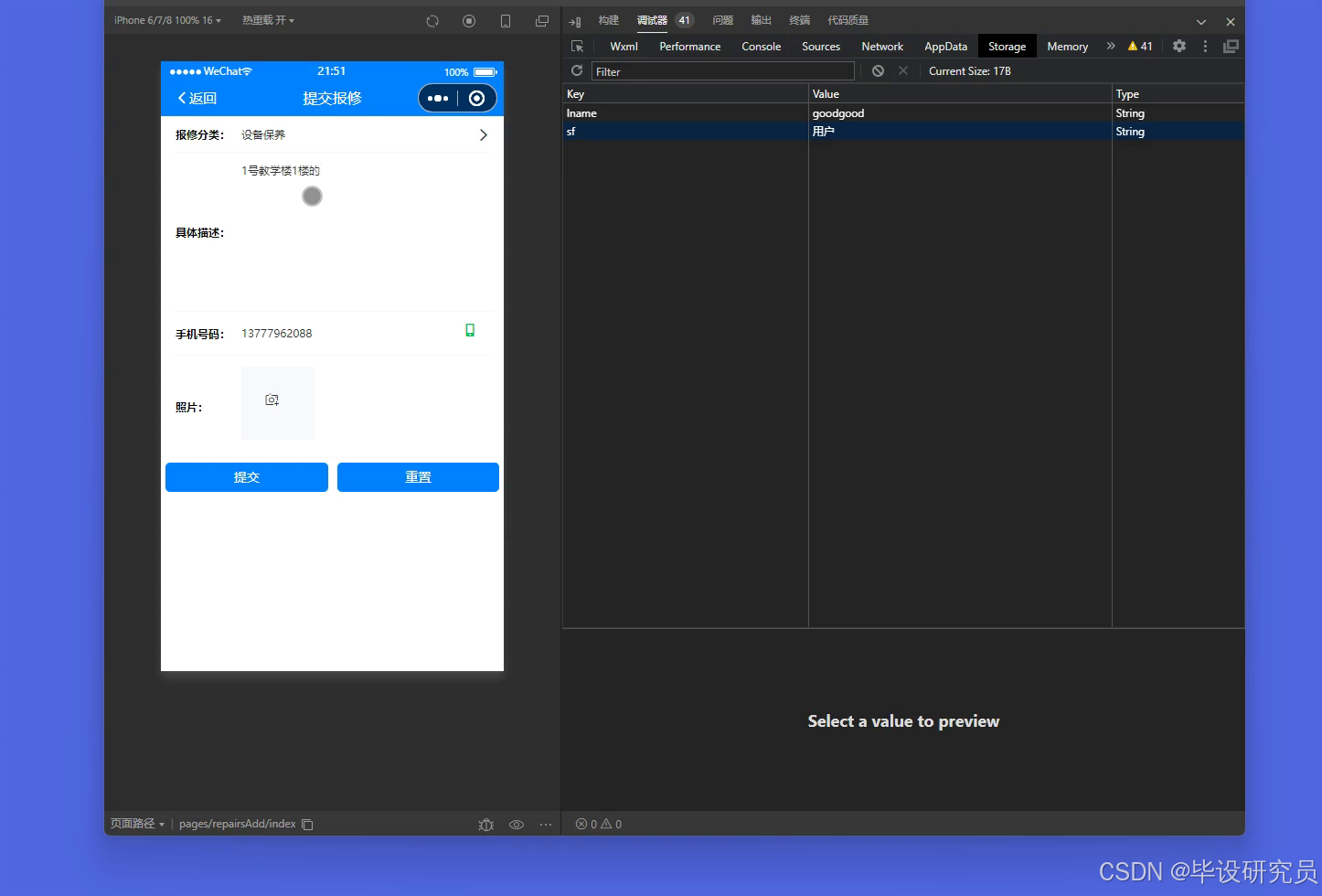Image resolution: width=1322 pixels, height=896 pixels.
Task: Click the Value column header
Action: [x=960, y=94]
